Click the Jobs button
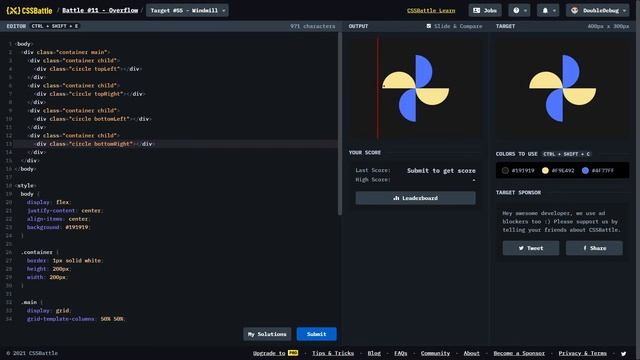 485,10
